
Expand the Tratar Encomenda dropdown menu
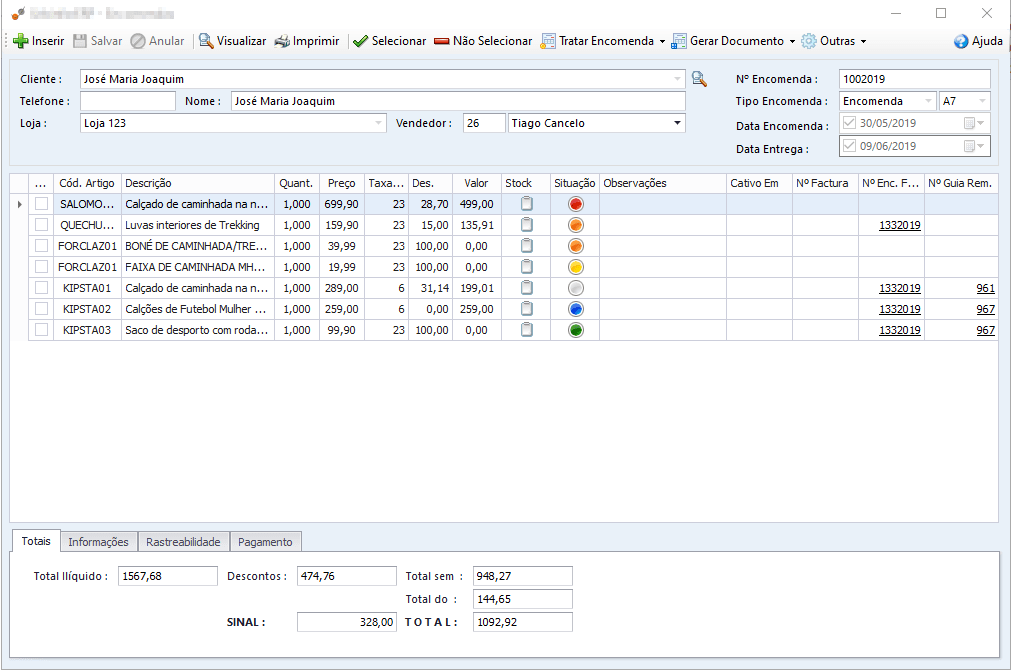point(662,42)
